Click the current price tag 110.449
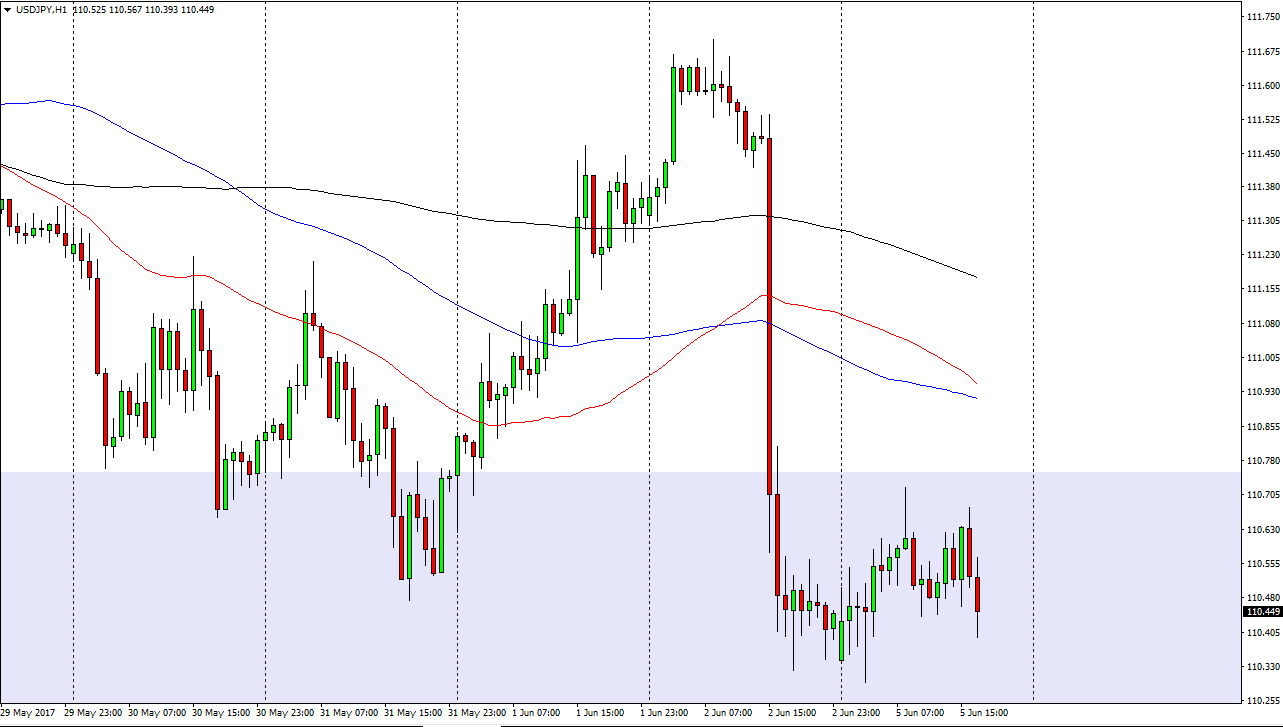 click(x=1261, y=612)
